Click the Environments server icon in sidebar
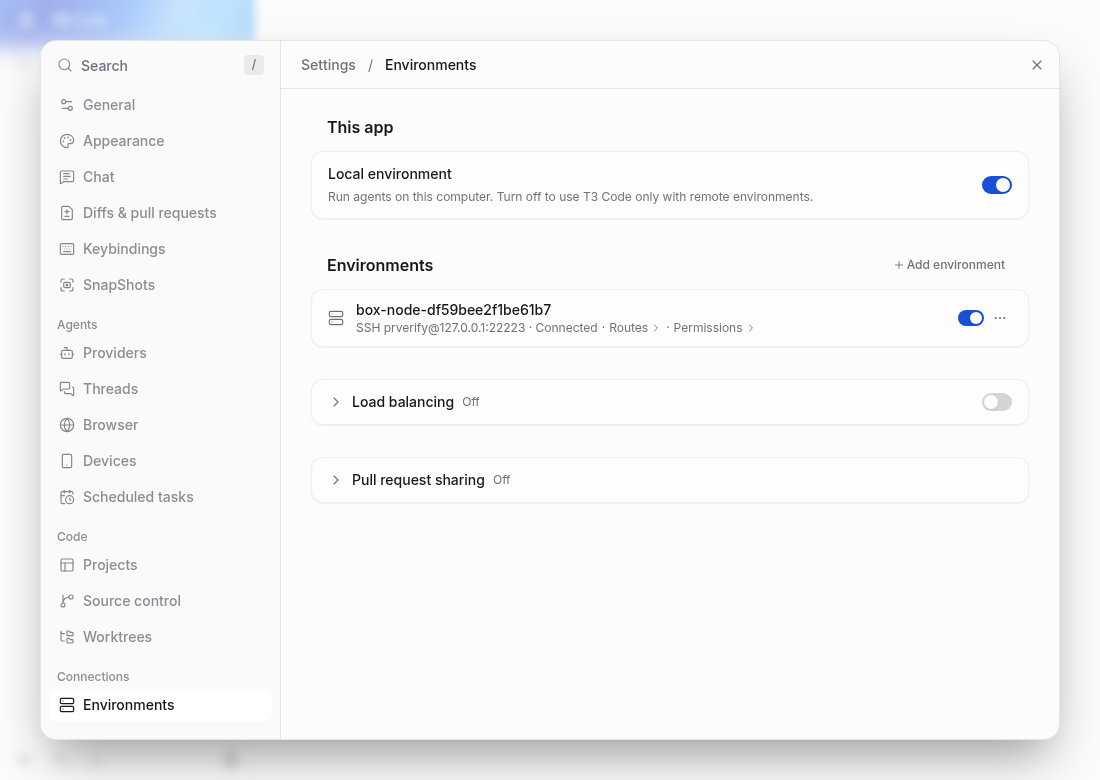 [x=67, y=705]
